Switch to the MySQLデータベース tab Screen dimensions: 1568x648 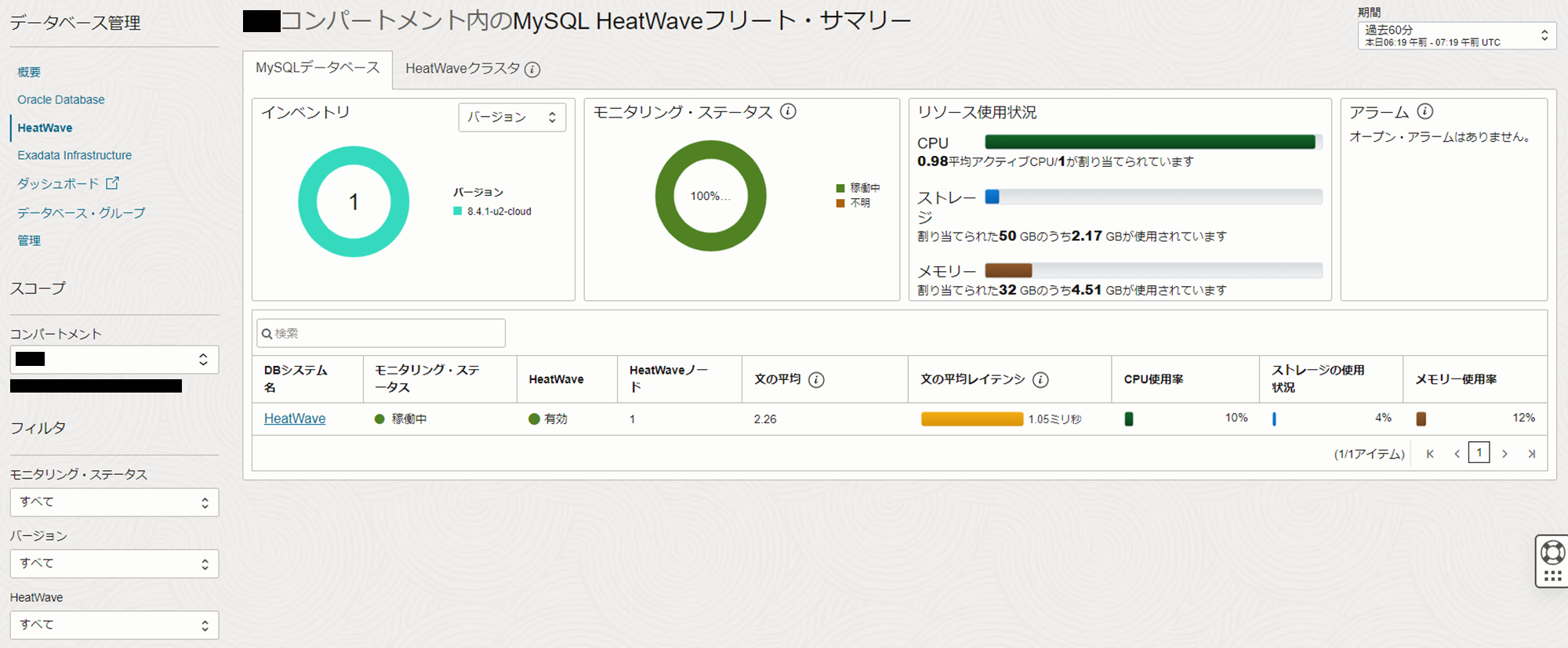tap(318, 69)
